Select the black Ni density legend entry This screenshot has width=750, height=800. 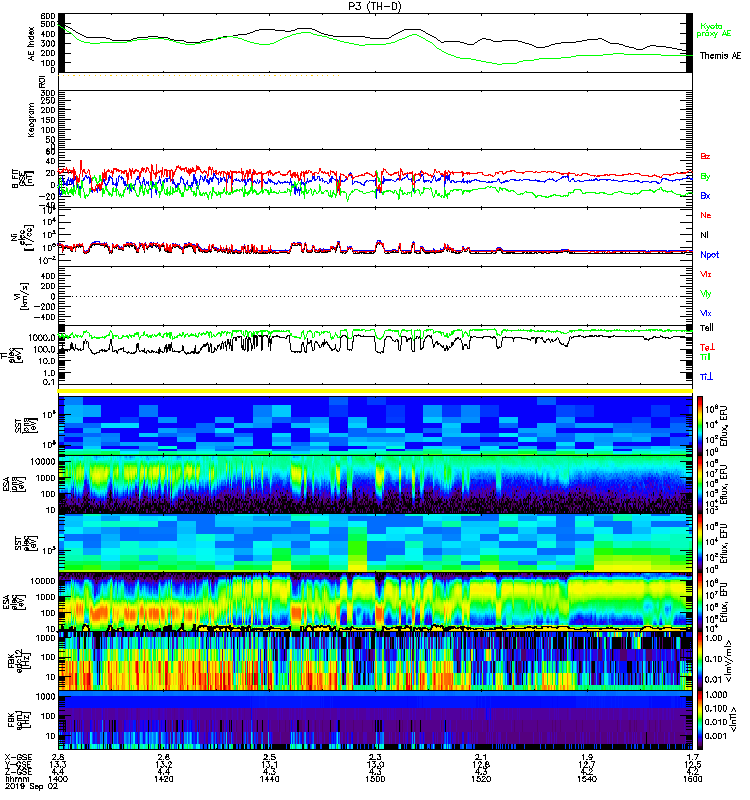(x=704, y=235)
